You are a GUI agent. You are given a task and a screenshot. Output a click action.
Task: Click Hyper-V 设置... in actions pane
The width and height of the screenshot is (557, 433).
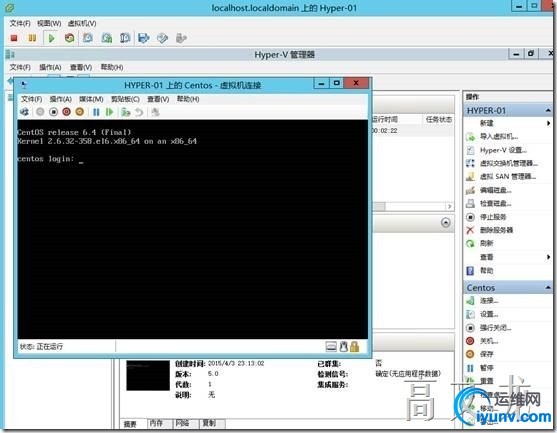[503, 150]
